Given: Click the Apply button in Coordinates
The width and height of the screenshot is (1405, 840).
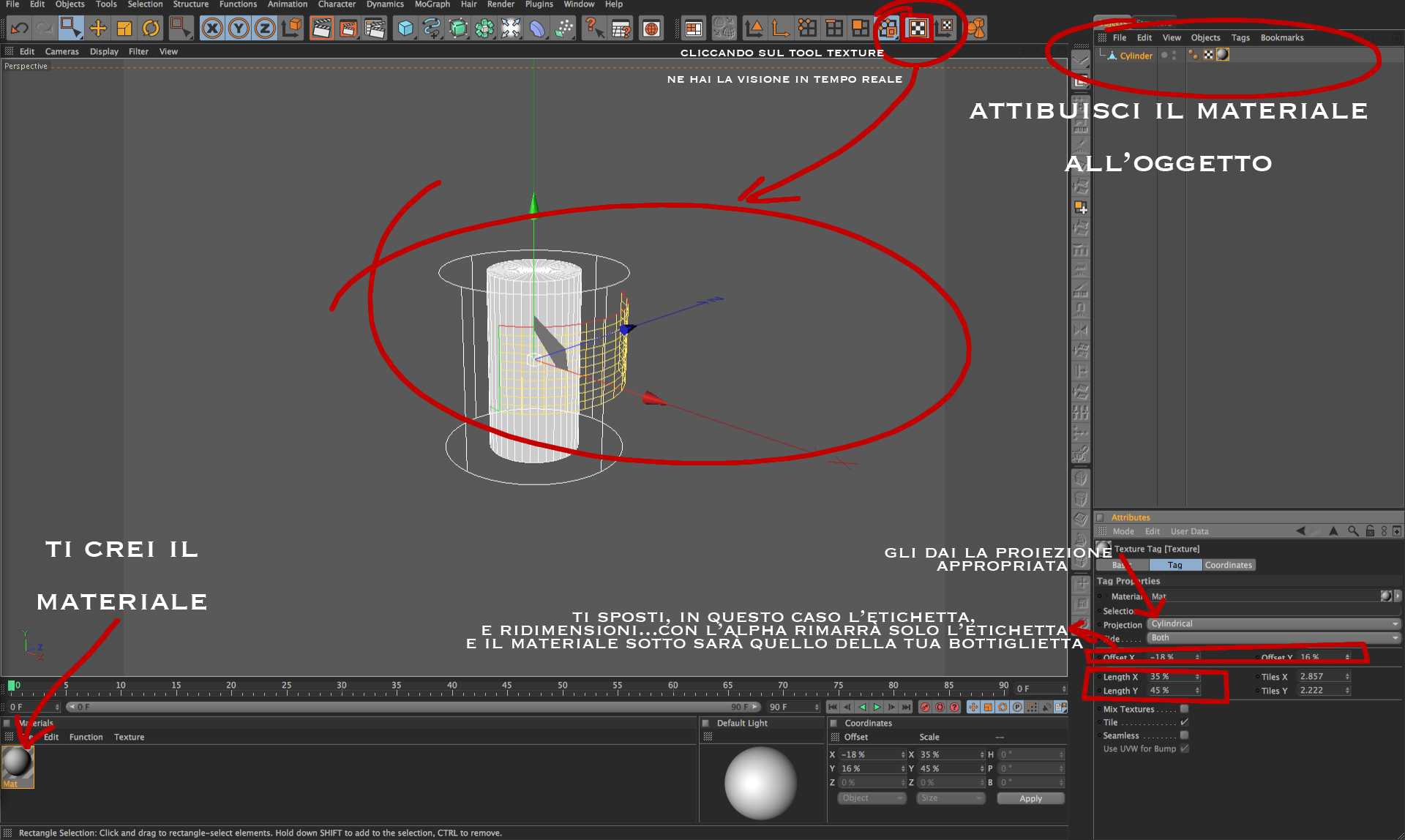Looking at the screenshot, I should [1030, 798].
